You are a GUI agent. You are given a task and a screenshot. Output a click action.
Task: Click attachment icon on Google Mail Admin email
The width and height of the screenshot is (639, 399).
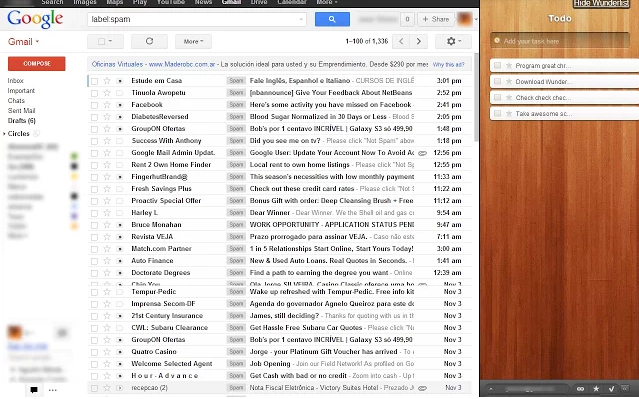(423, 153)
